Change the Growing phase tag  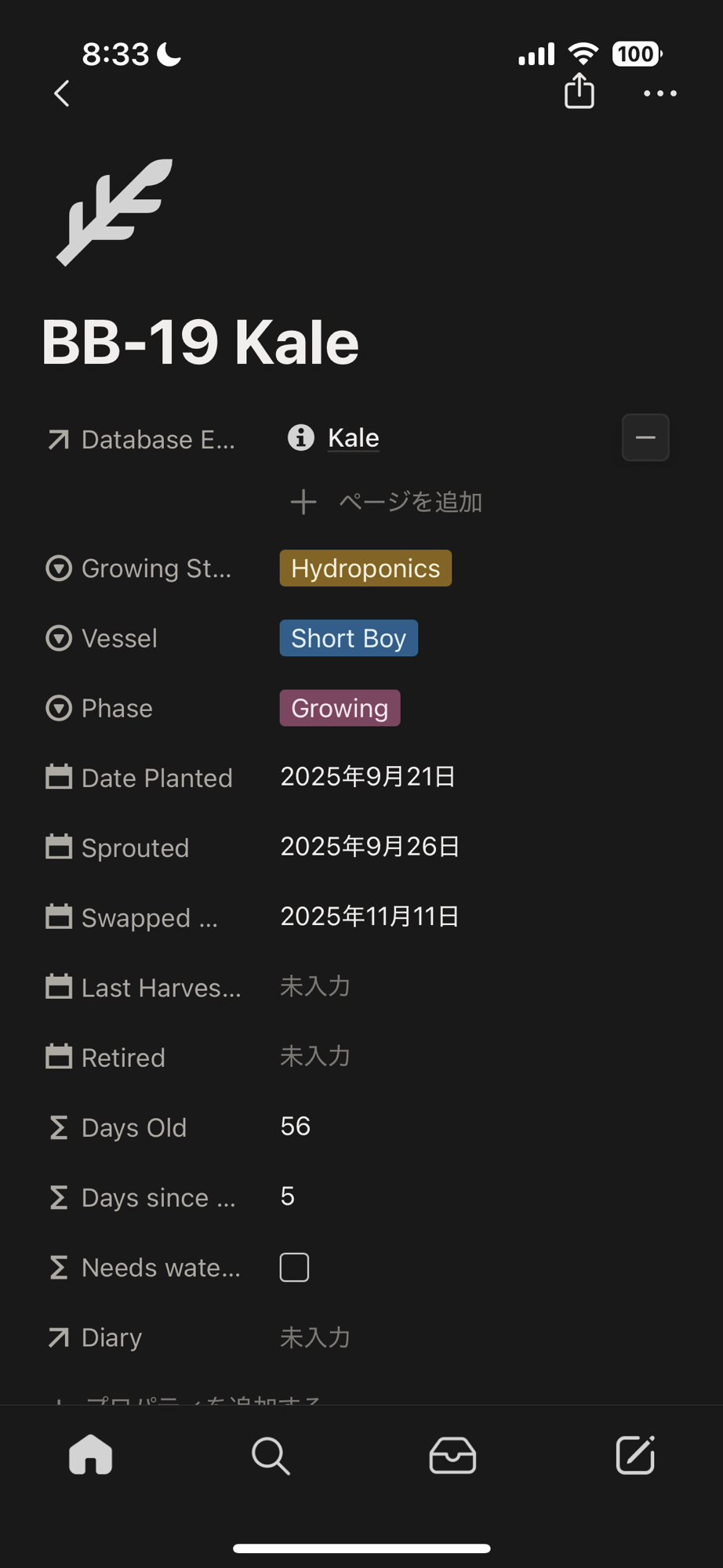[x=340, y=708]
